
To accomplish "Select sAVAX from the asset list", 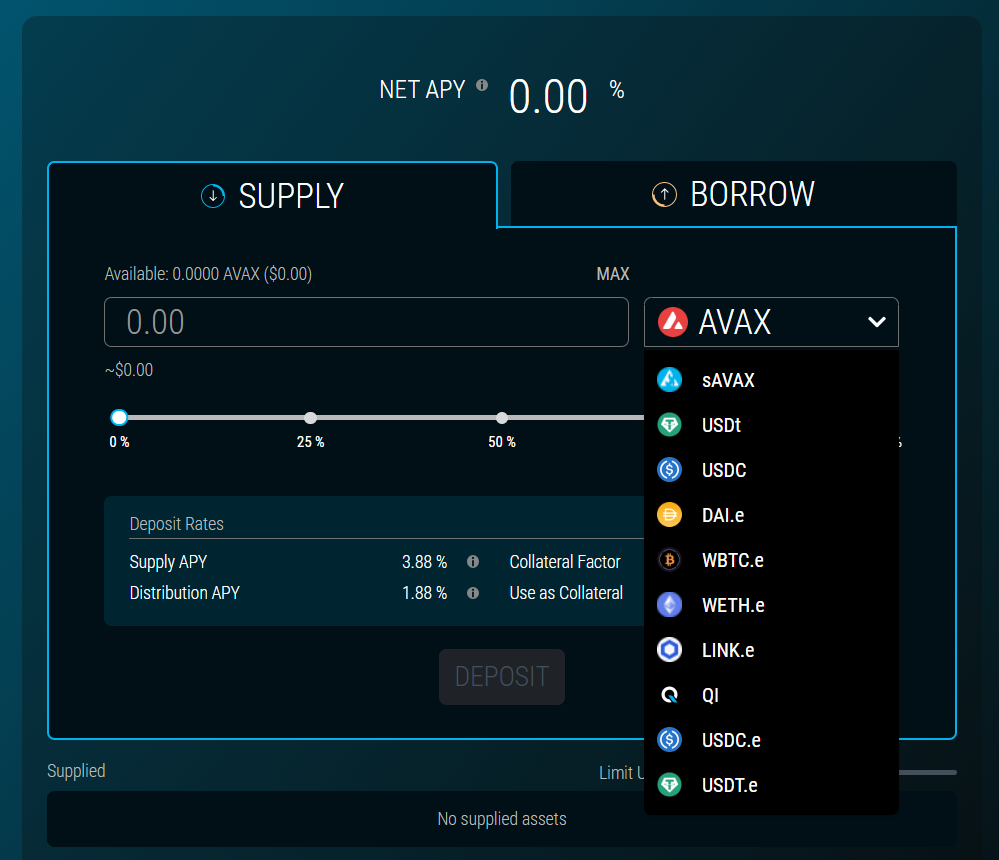I will pos(772,380).
